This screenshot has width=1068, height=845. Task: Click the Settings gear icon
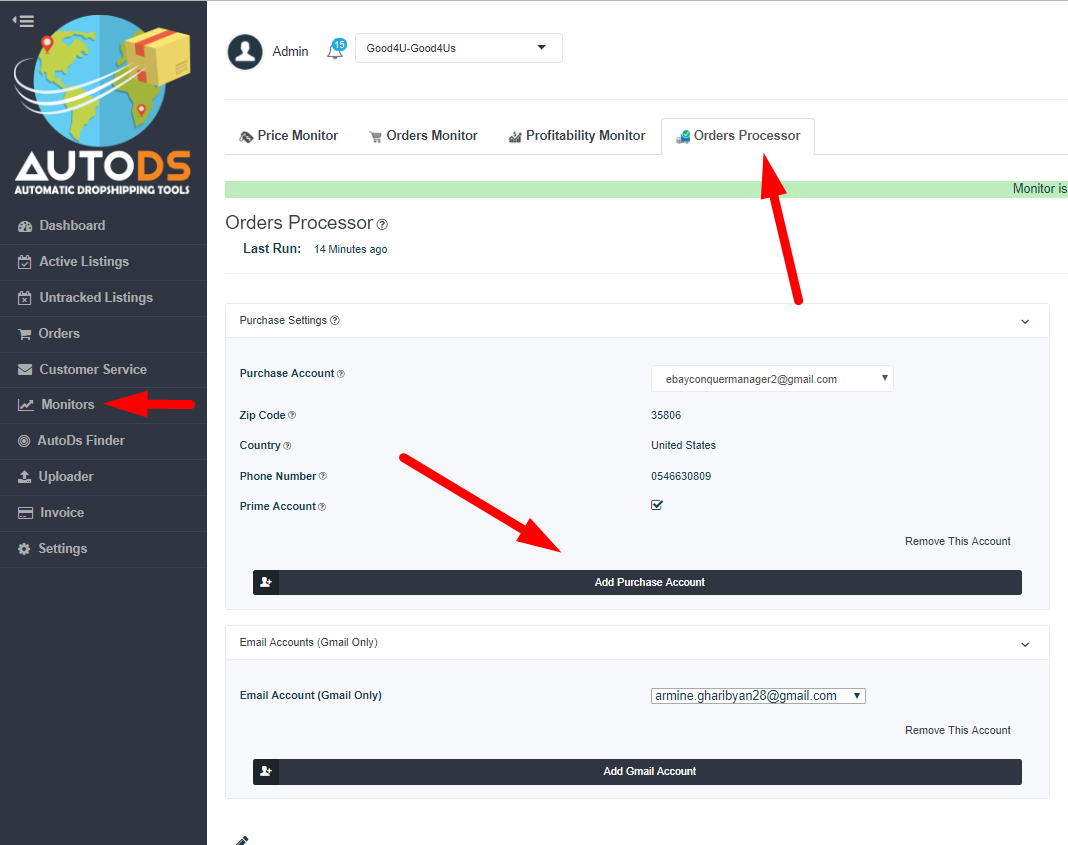pyautogui.click(x=24, y=549)
